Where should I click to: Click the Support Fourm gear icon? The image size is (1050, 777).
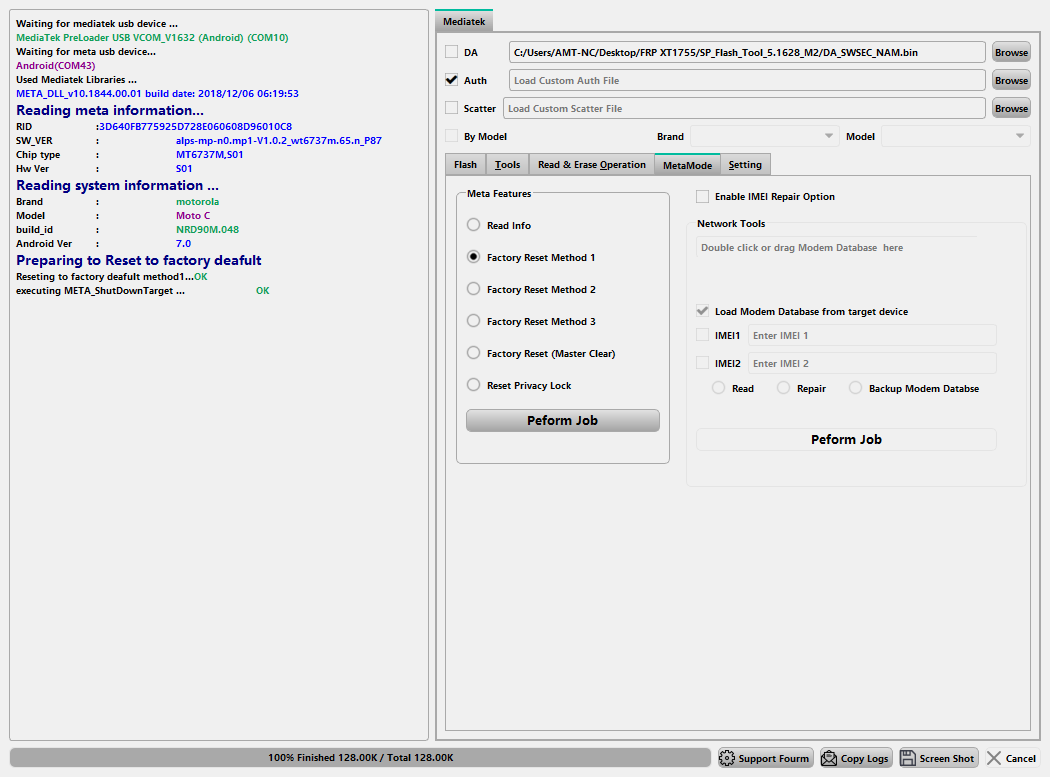(x=727, y=758)
